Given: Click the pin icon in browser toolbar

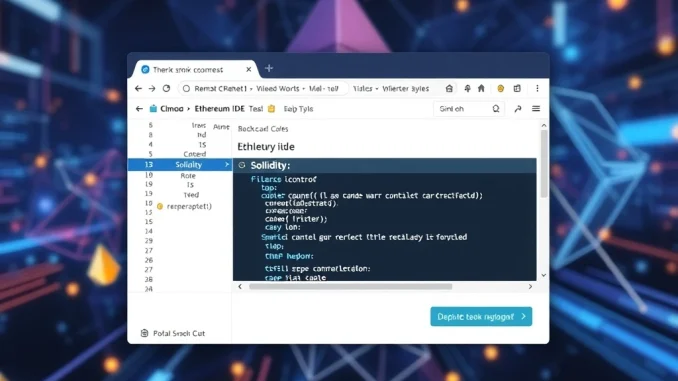Looking at the screenshot, I should (x=467, y=89).
